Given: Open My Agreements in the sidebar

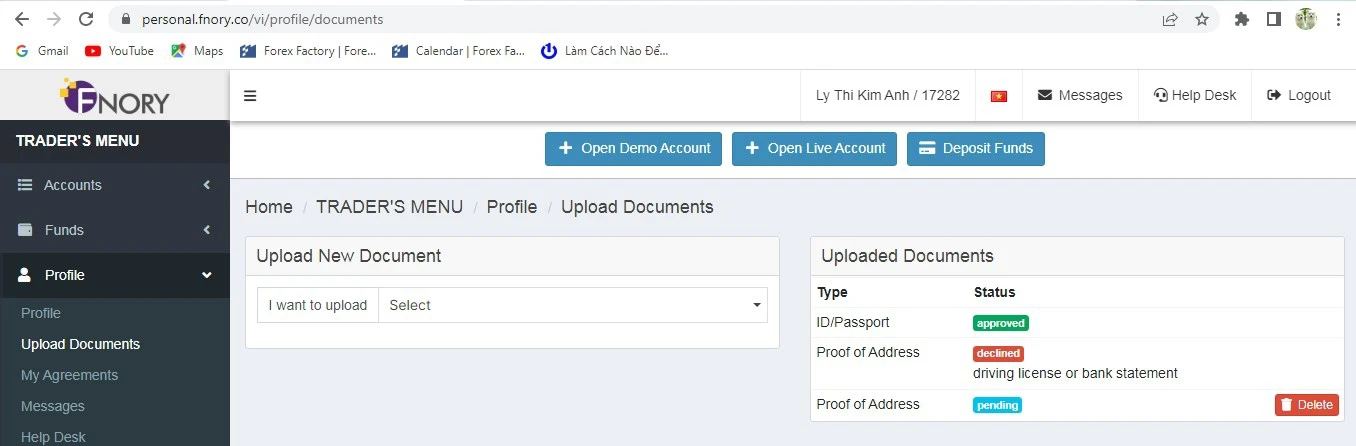Looking at the screenshot, I should coord(69,375).
